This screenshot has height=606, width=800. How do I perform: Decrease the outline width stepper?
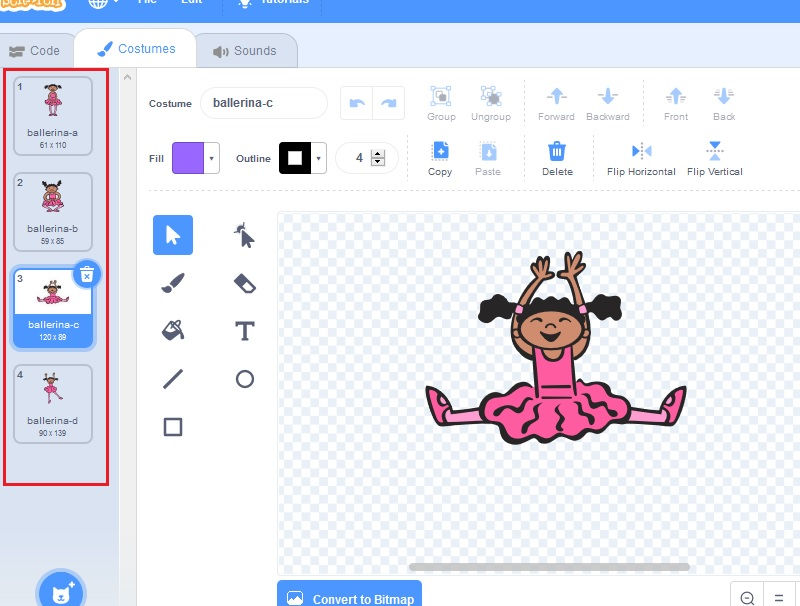click(x=378, y=162)
